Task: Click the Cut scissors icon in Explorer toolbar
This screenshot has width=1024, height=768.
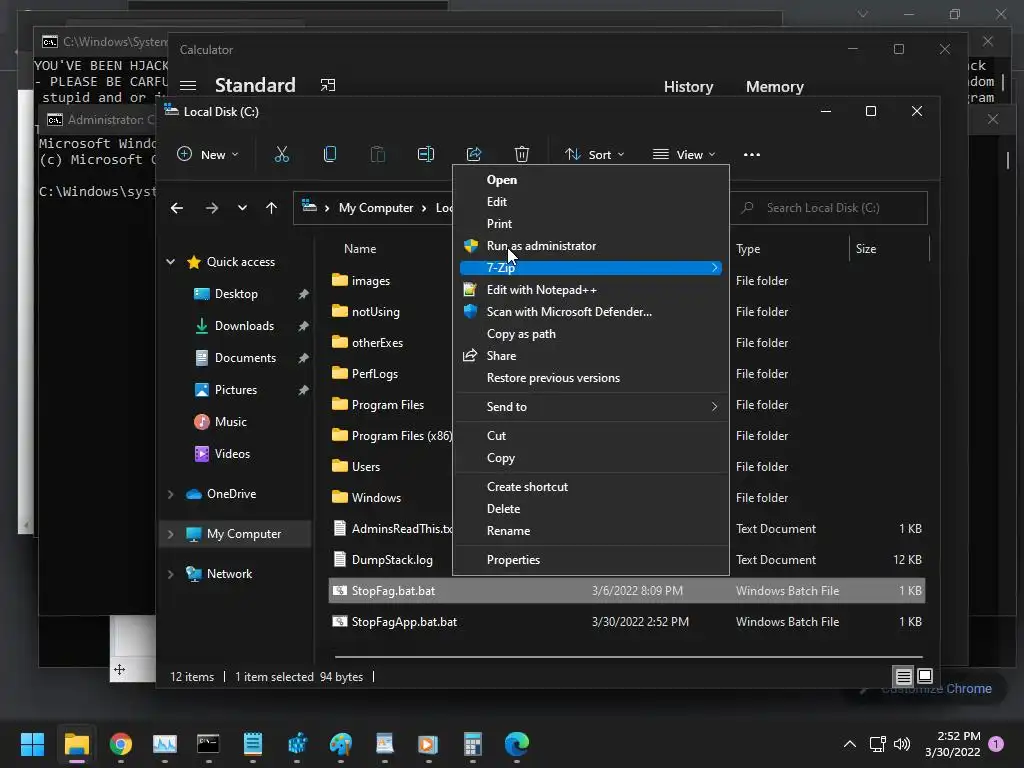Action: (281, 154)
